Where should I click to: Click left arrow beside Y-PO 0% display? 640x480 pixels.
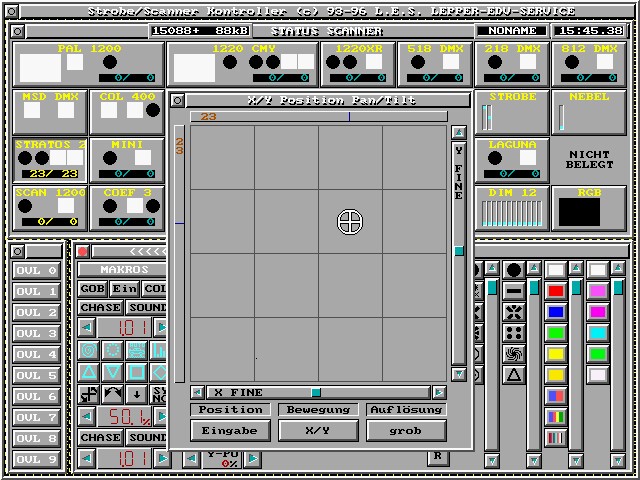pos(191,459)
